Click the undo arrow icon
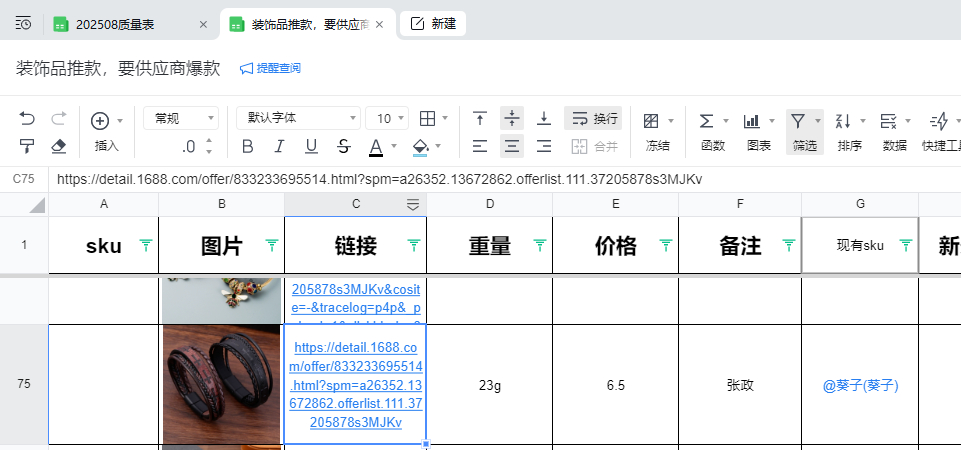This screenshot has width=961, height=450. click(27, 119)
